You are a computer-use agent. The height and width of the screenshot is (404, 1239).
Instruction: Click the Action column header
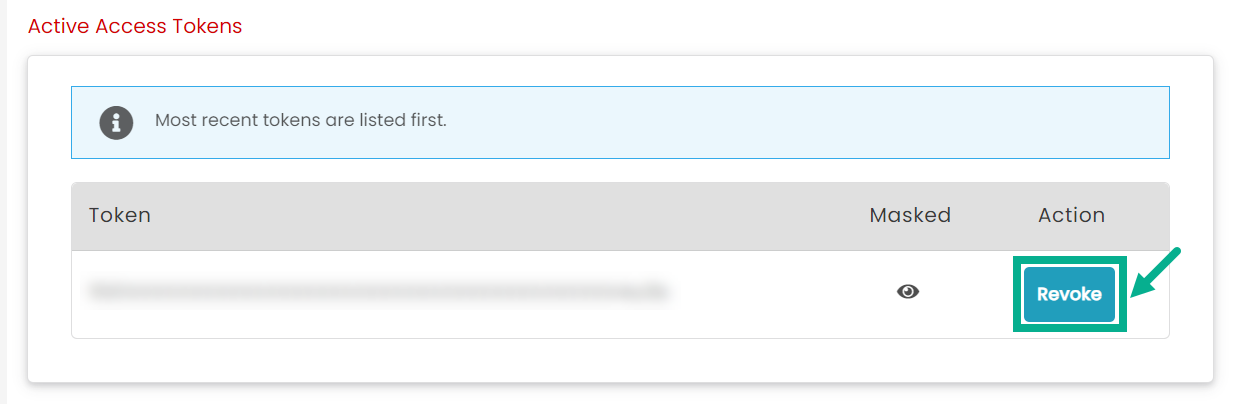pyautogui.click(x=1071, y=215)
